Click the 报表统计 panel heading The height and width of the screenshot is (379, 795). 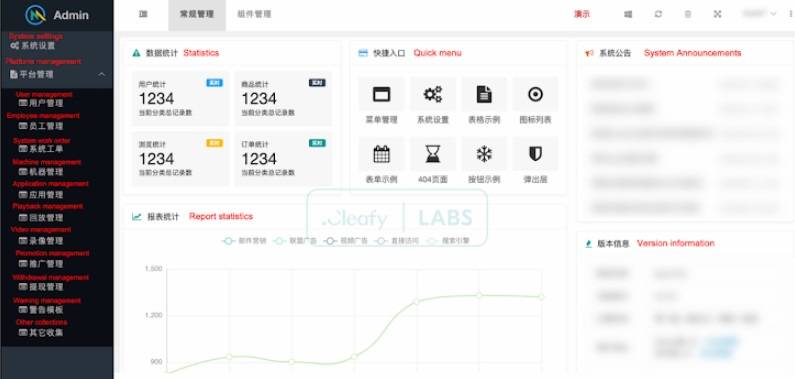click(163, 216)
